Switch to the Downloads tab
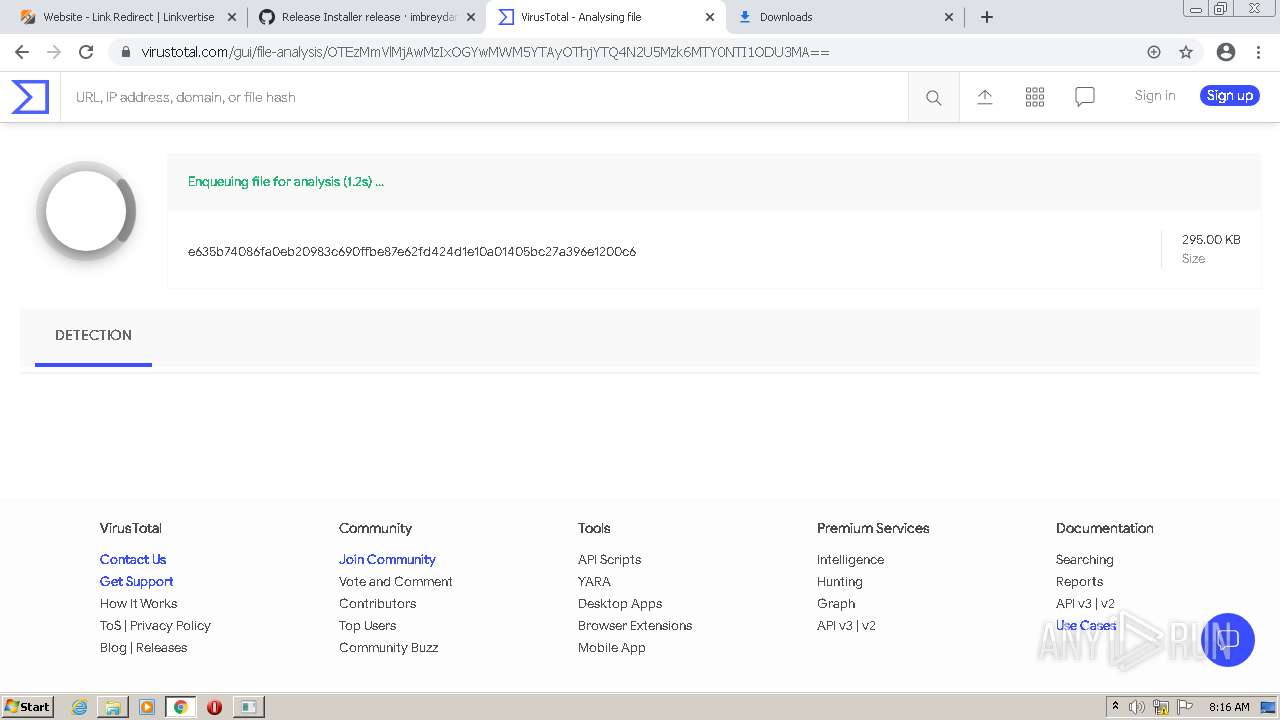 (845, 17)
